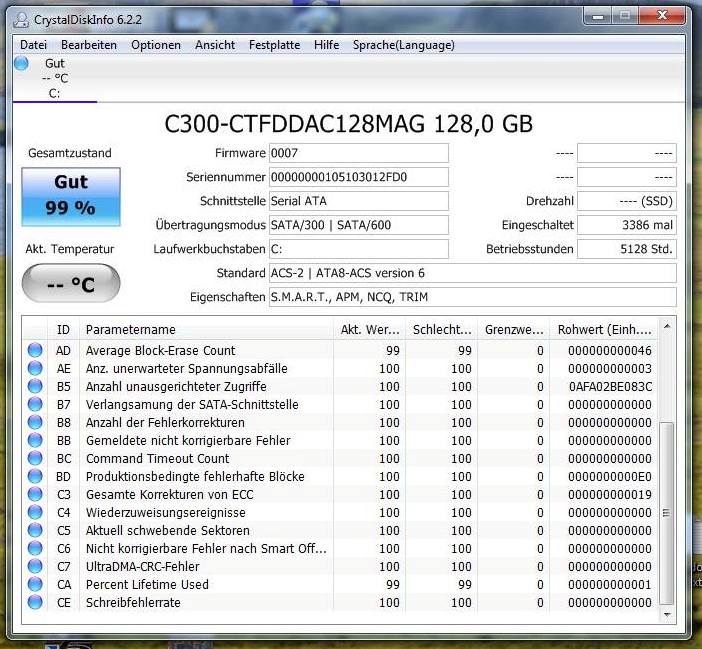Click the Eingeschaltet field 3386 mal

pos(627,225)
